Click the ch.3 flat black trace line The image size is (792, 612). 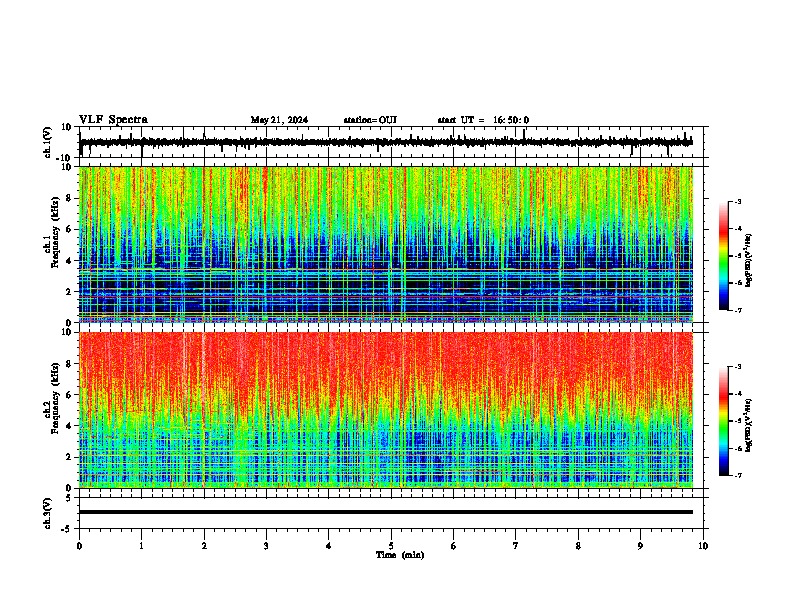pos(386,512)
